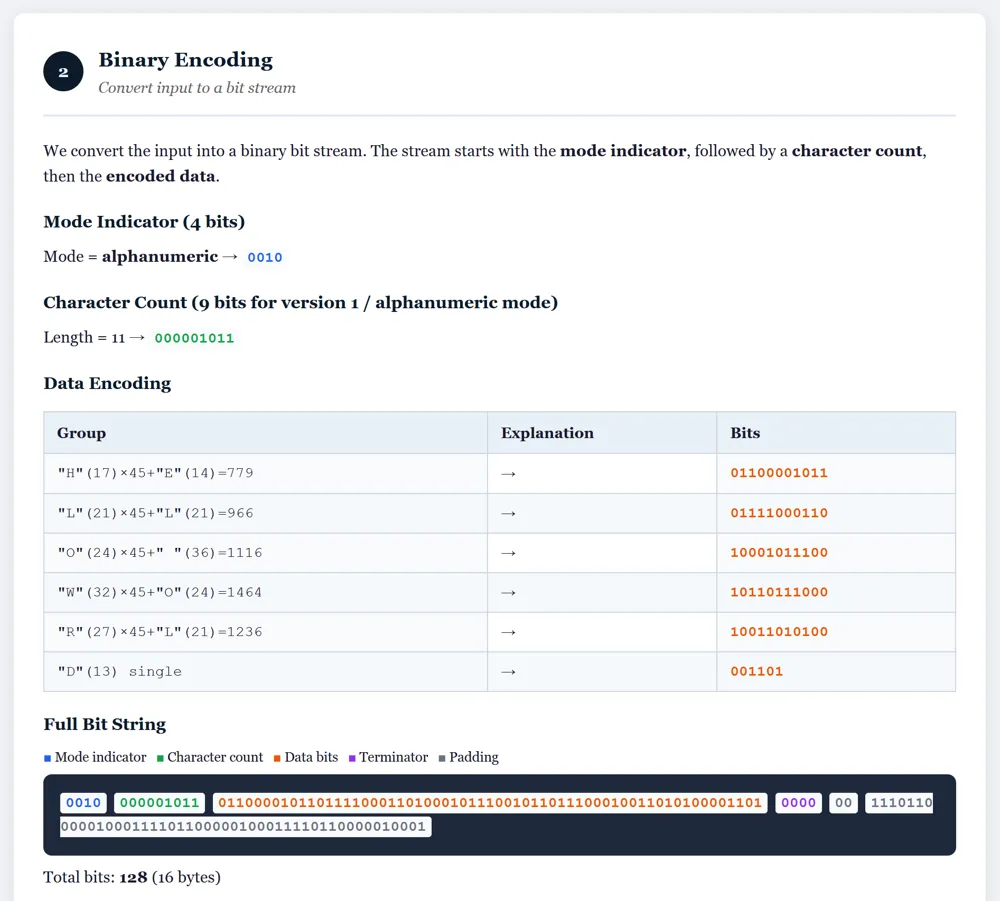This screenshot has height=901, width=1000.
Task: Click the orange Data bits legend square
Action: point(277,758)
